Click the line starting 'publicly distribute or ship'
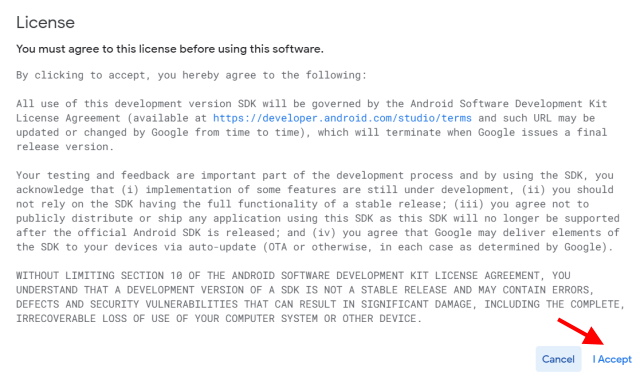The image size is (640, 377). click(x=318, y=218)
